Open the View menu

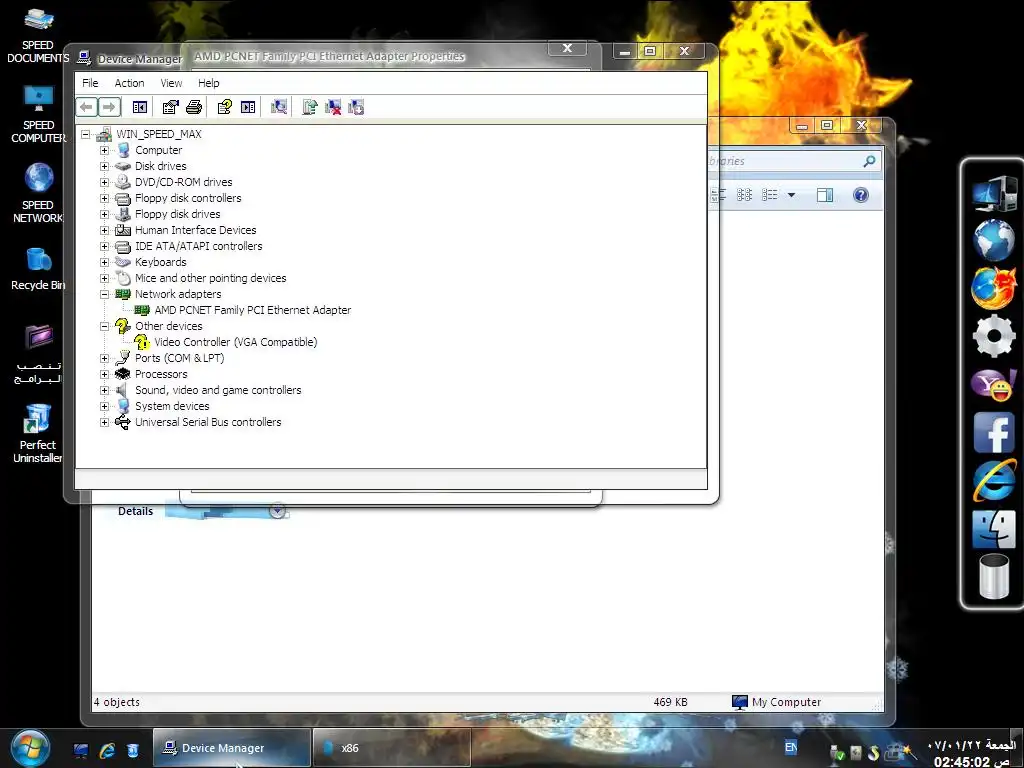[171, 83]
